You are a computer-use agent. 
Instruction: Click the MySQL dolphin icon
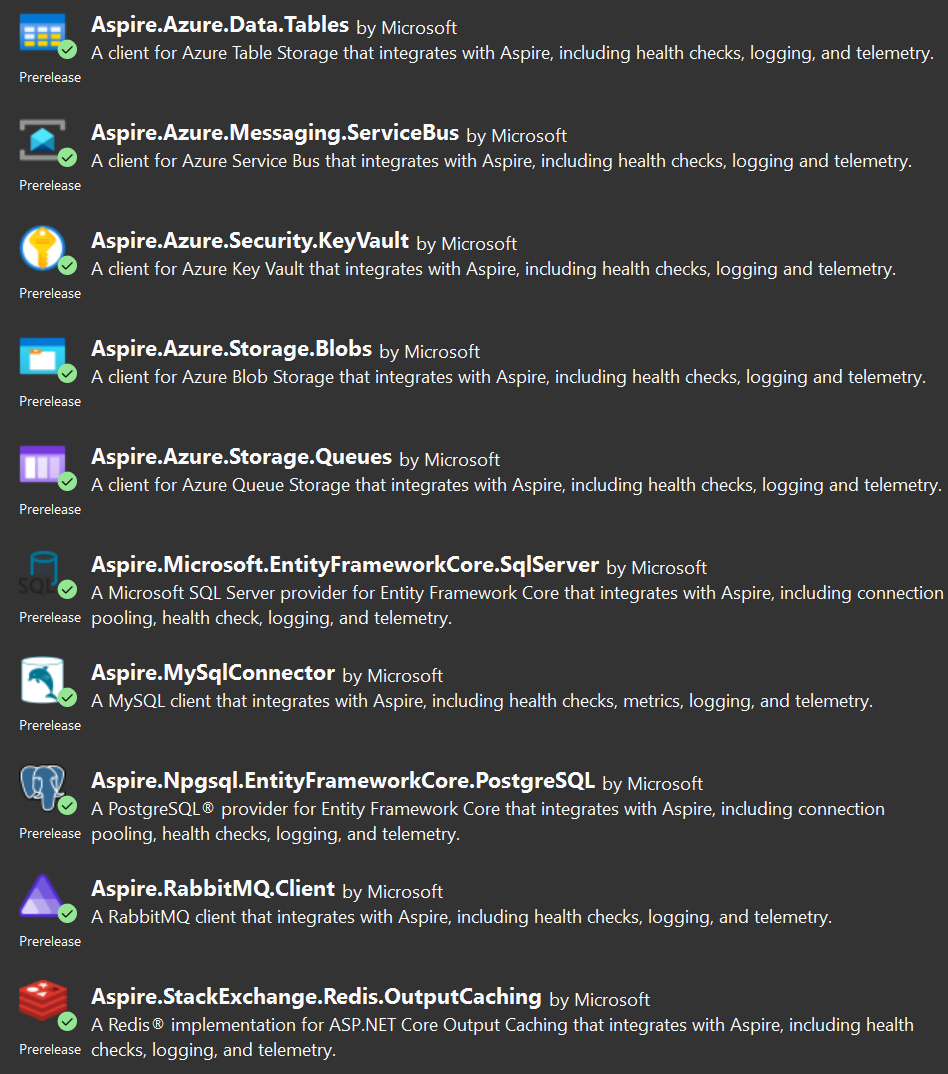(42, 680)
